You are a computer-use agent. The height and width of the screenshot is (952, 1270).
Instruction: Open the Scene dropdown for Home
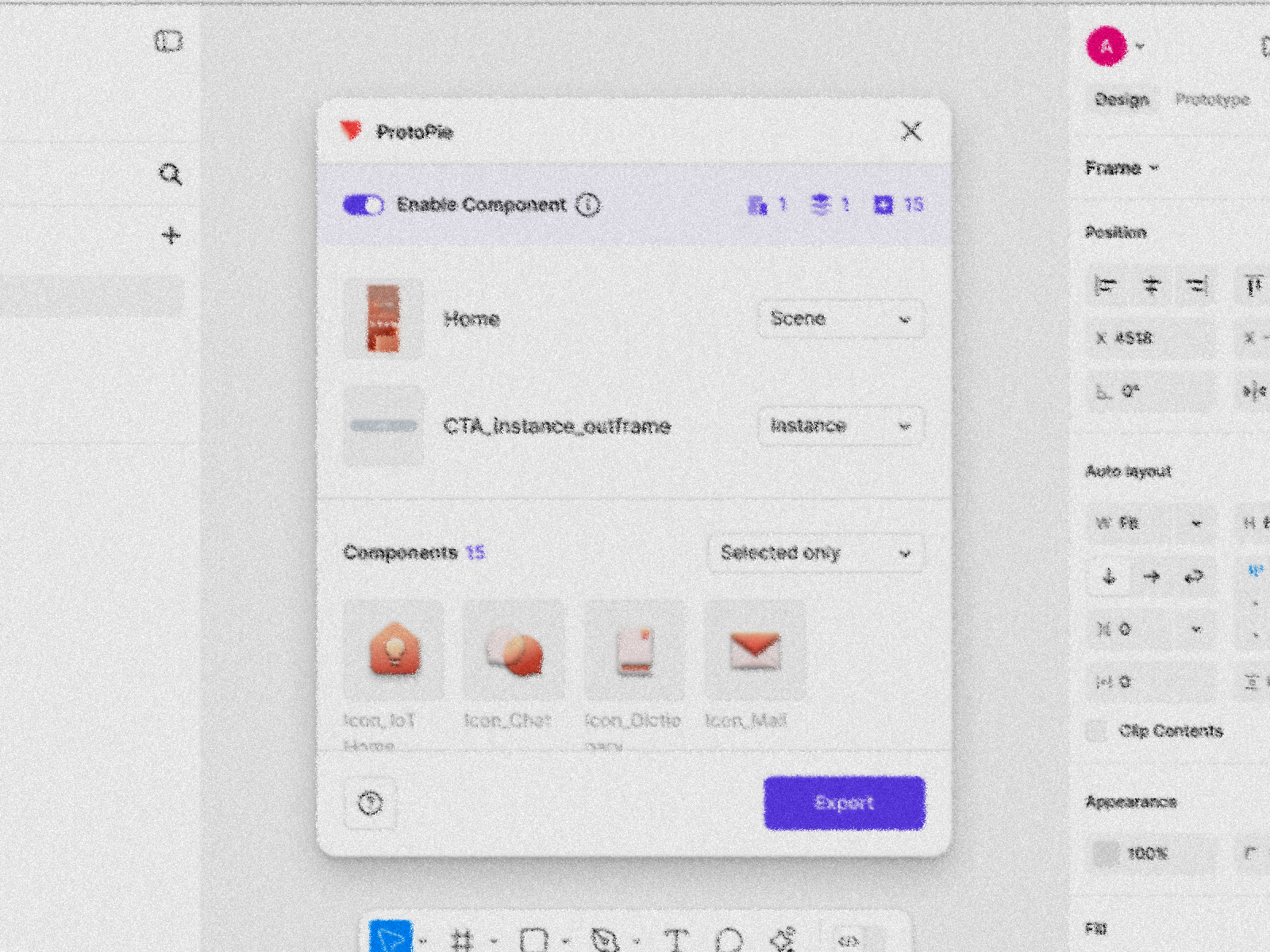coord(841,319)
